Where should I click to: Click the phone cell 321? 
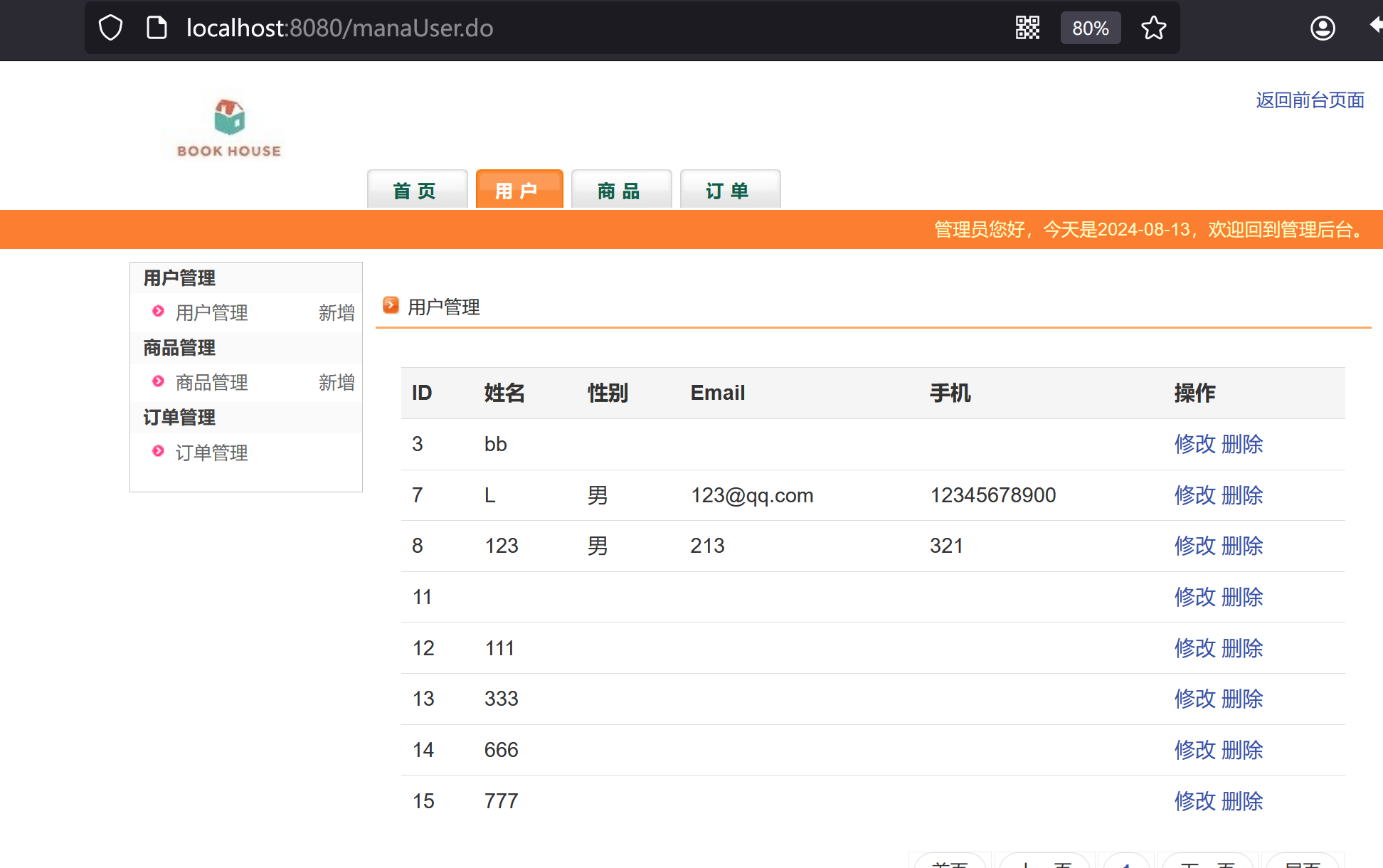coord(947,546)
